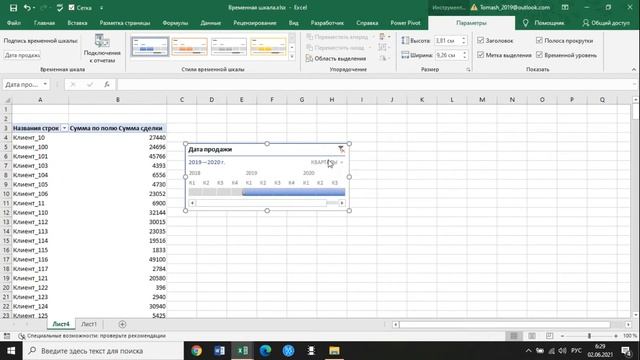Image resolution: width=640 pixels, height=360 pixels.
Task: Open the align objects dropdown
Action: [x=384, y=37]
